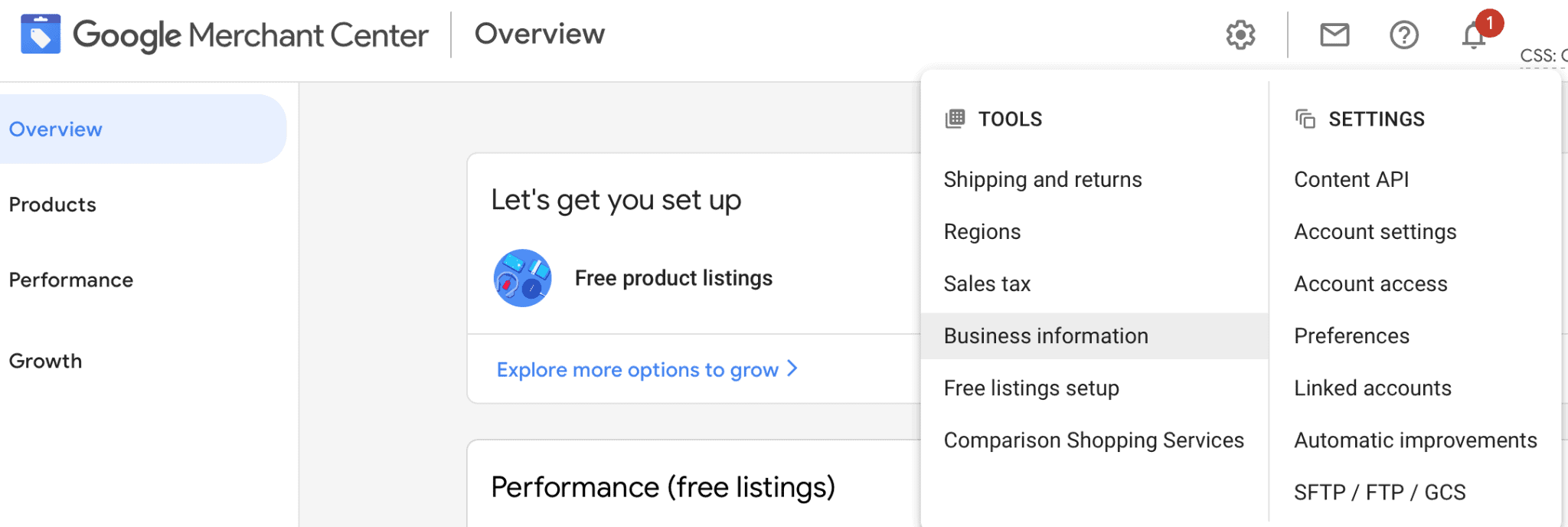Click the Free product listings icon
Viewport: 1568px width, 527px height.
coord(523,278)
